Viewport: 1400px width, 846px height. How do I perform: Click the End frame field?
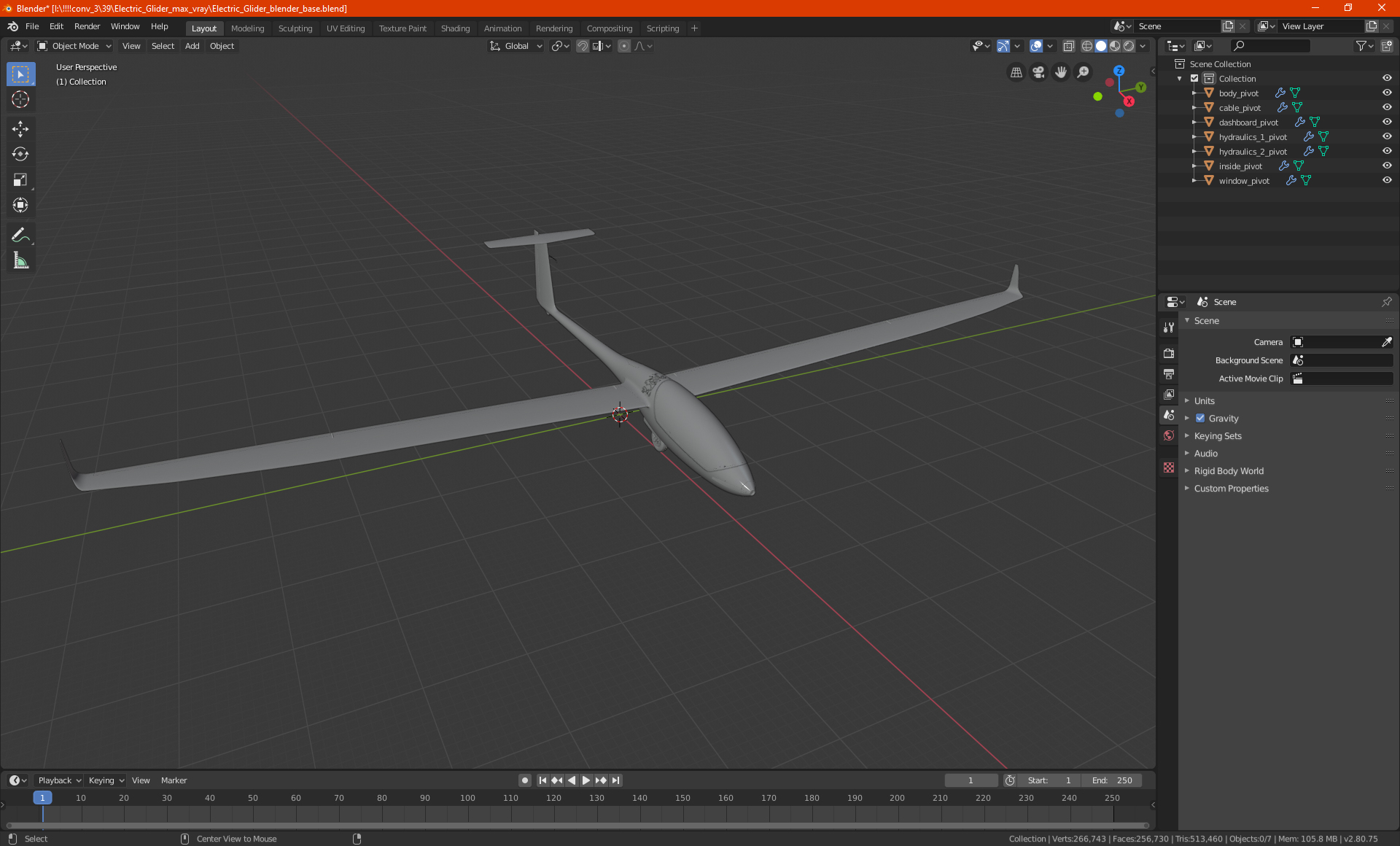1112,780
